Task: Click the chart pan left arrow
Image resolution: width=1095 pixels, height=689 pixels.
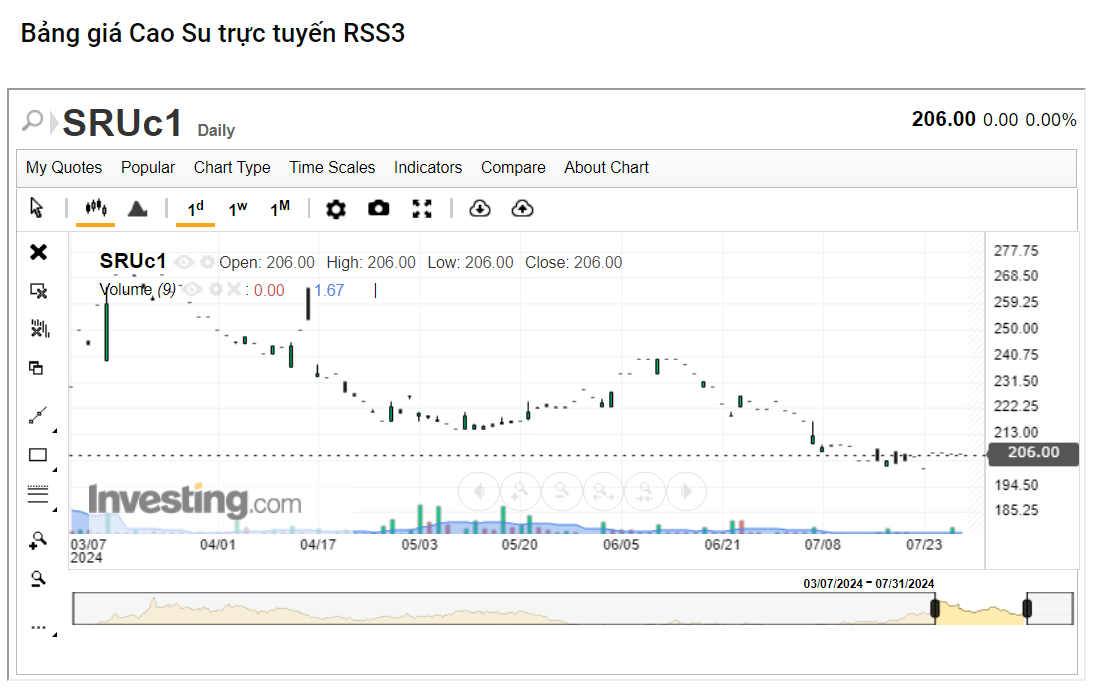Action: tap(478, 491)
